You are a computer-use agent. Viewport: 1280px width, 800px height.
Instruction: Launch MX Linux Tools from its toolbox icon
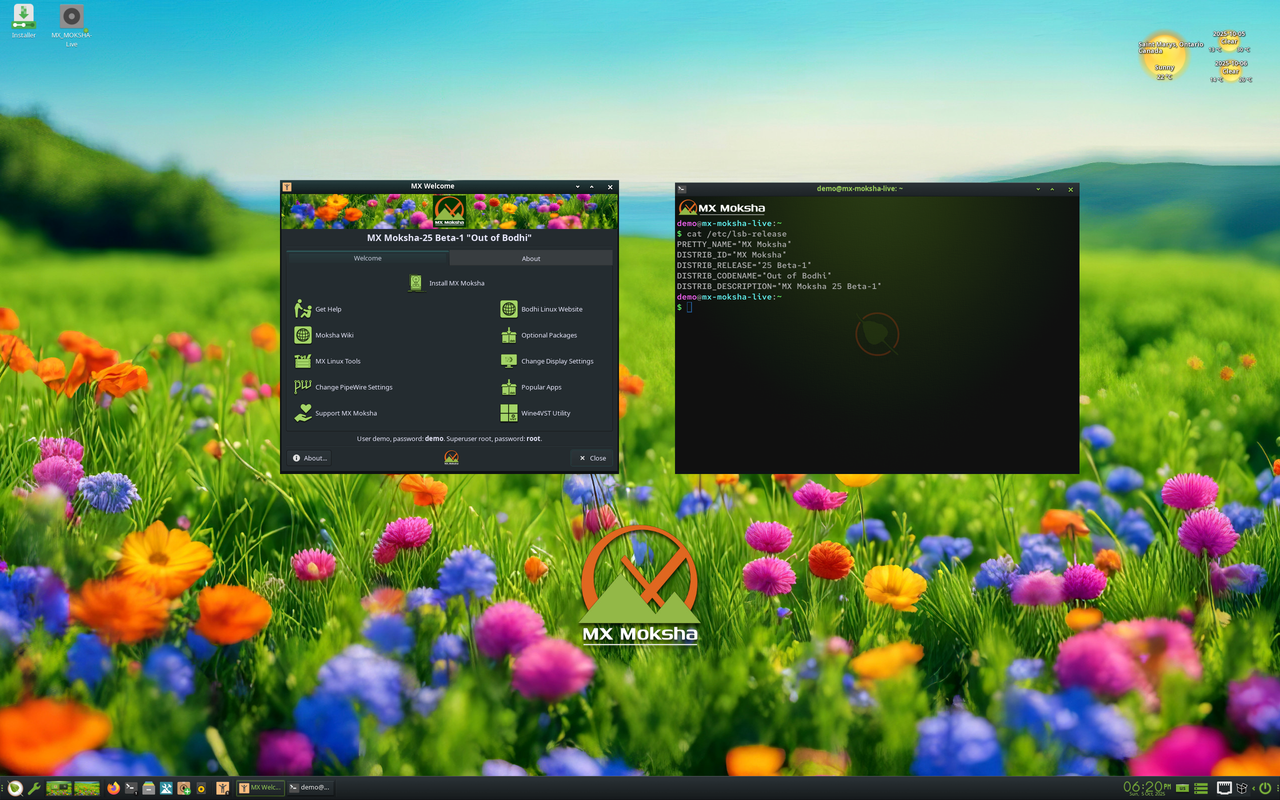(302, 360)
